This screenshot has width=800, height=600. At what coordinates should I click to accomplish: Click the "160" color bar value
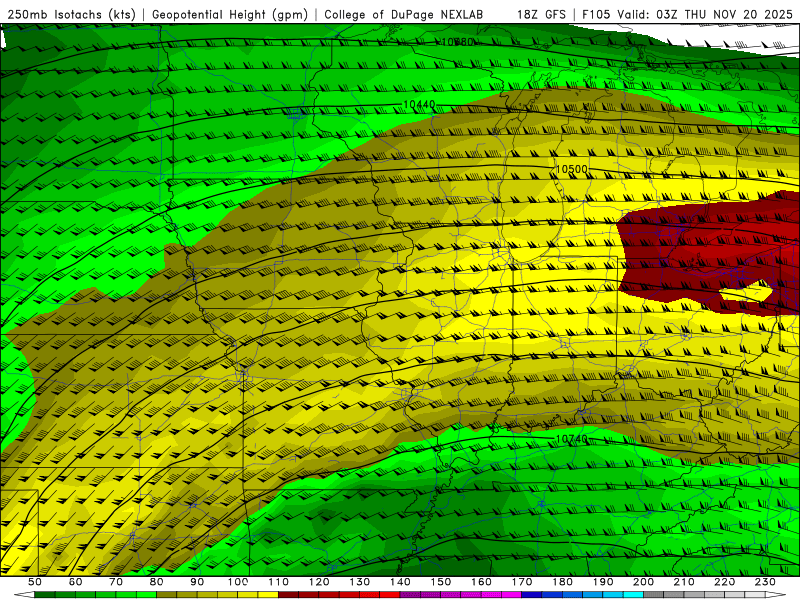point(481,582)
